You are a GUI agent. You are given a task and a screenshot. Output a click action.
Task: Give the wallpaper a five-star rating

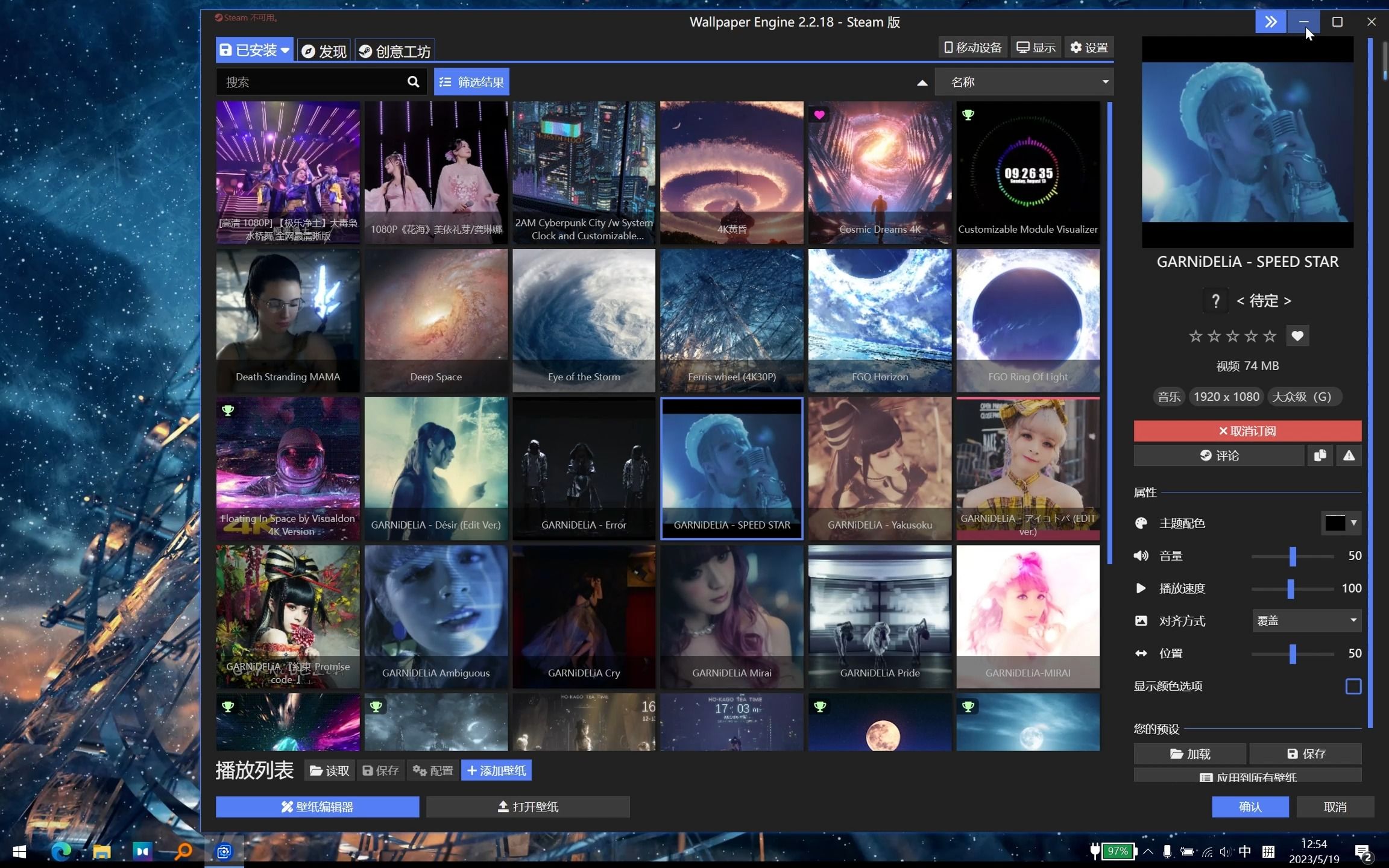(1270, 336)
